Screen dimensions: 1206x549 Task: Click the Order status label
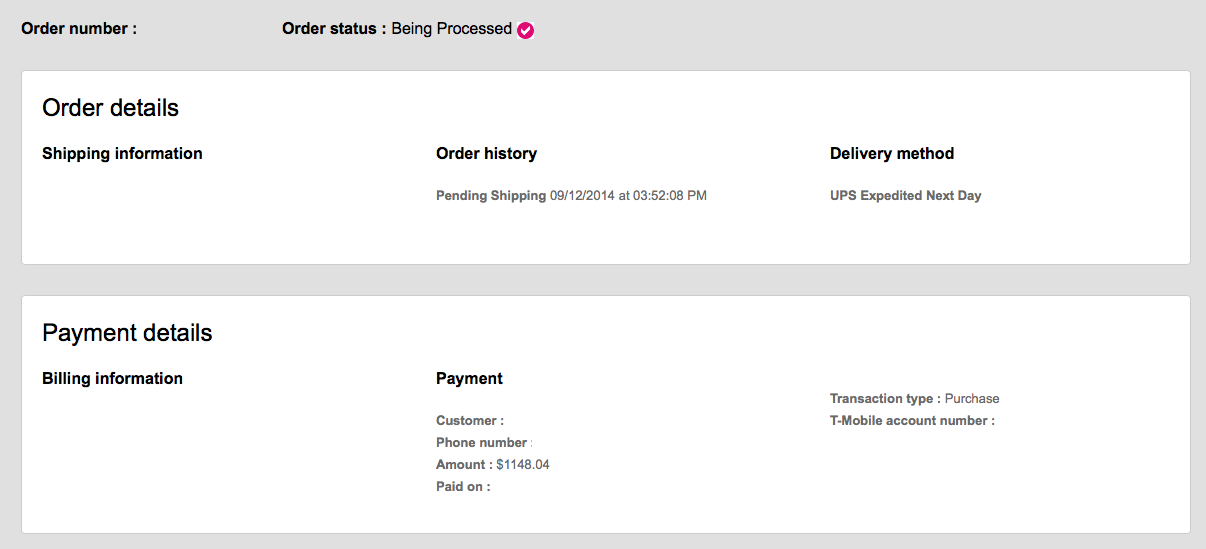point(334,29)
